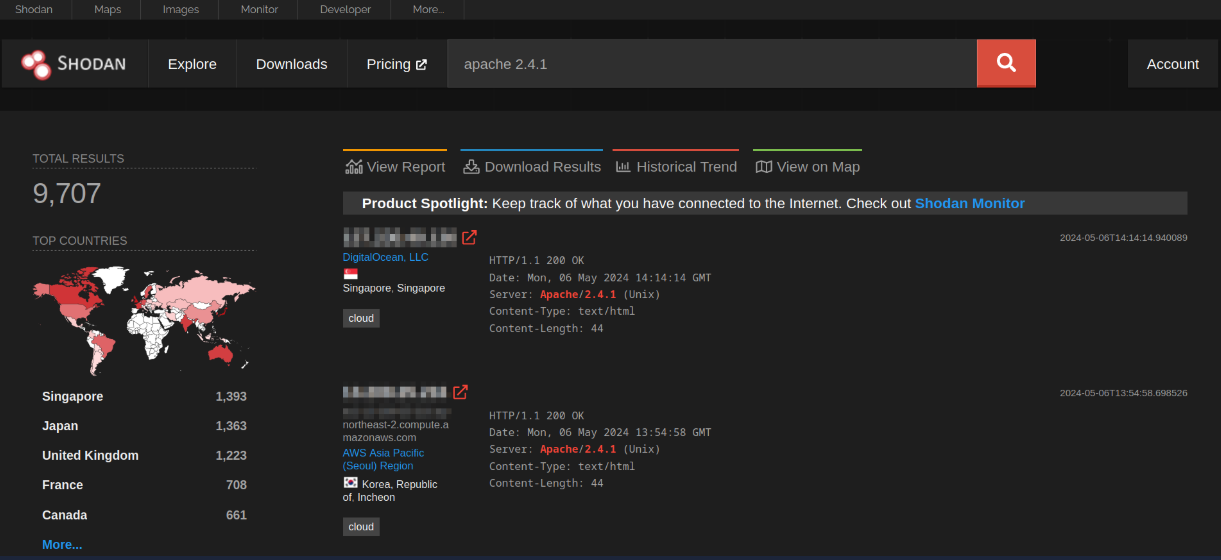Click the View on Map map icon
Viewport: 1221px width, 560px height.
(x=763, y=167)
